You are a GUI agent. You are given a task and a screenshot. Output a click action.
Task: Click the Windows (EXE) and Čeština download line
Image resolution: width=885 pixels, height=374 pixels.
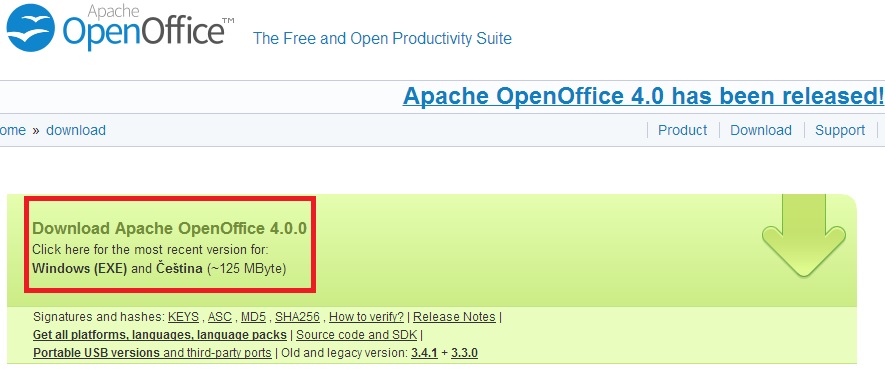159,269
